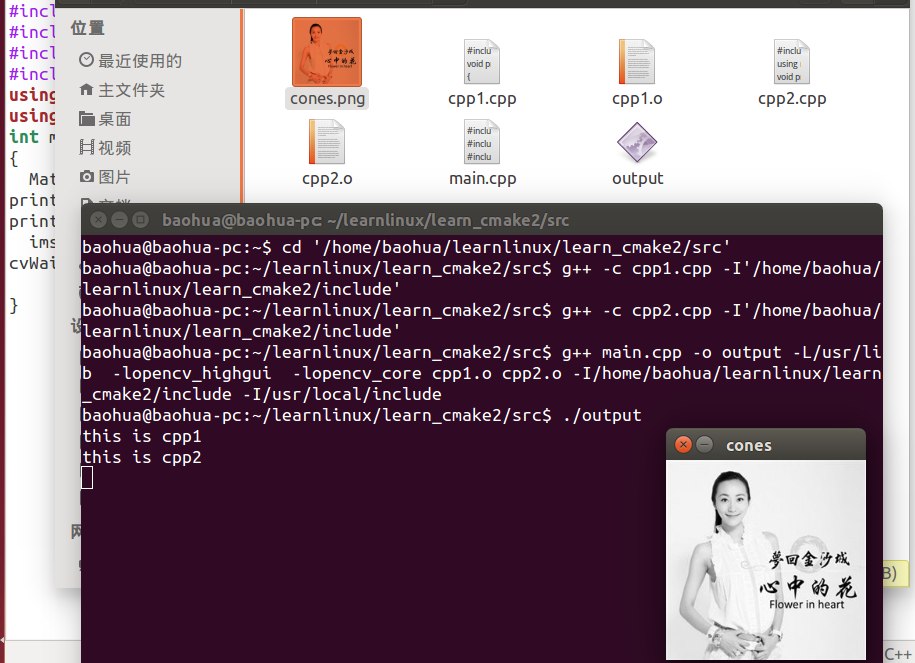The image size is (915, 663).
Task: Click the terminal title bar text
Action: [x=365, y=221]
